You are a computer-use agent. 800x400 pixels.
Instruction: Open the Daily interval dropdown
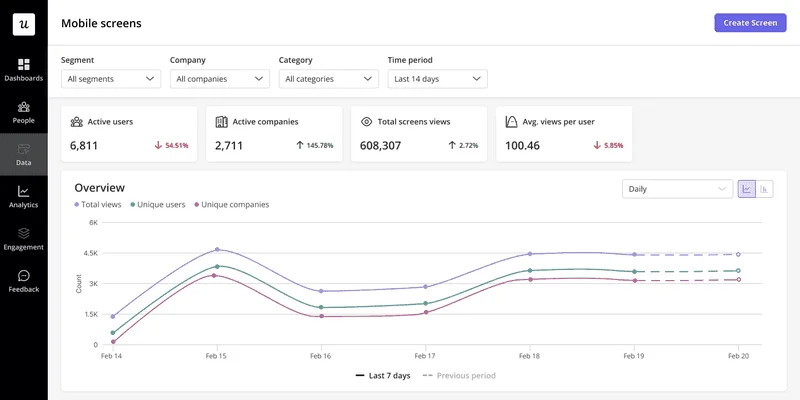point(678,189)
